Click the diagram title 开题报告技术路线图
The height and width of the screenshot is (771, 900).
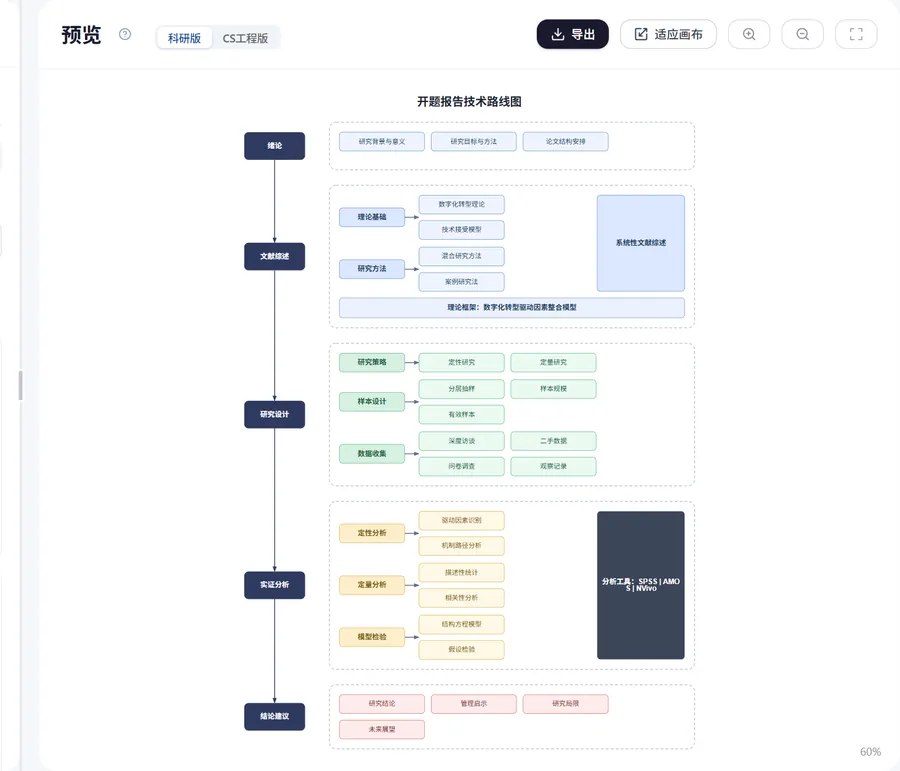coord(469,102)
